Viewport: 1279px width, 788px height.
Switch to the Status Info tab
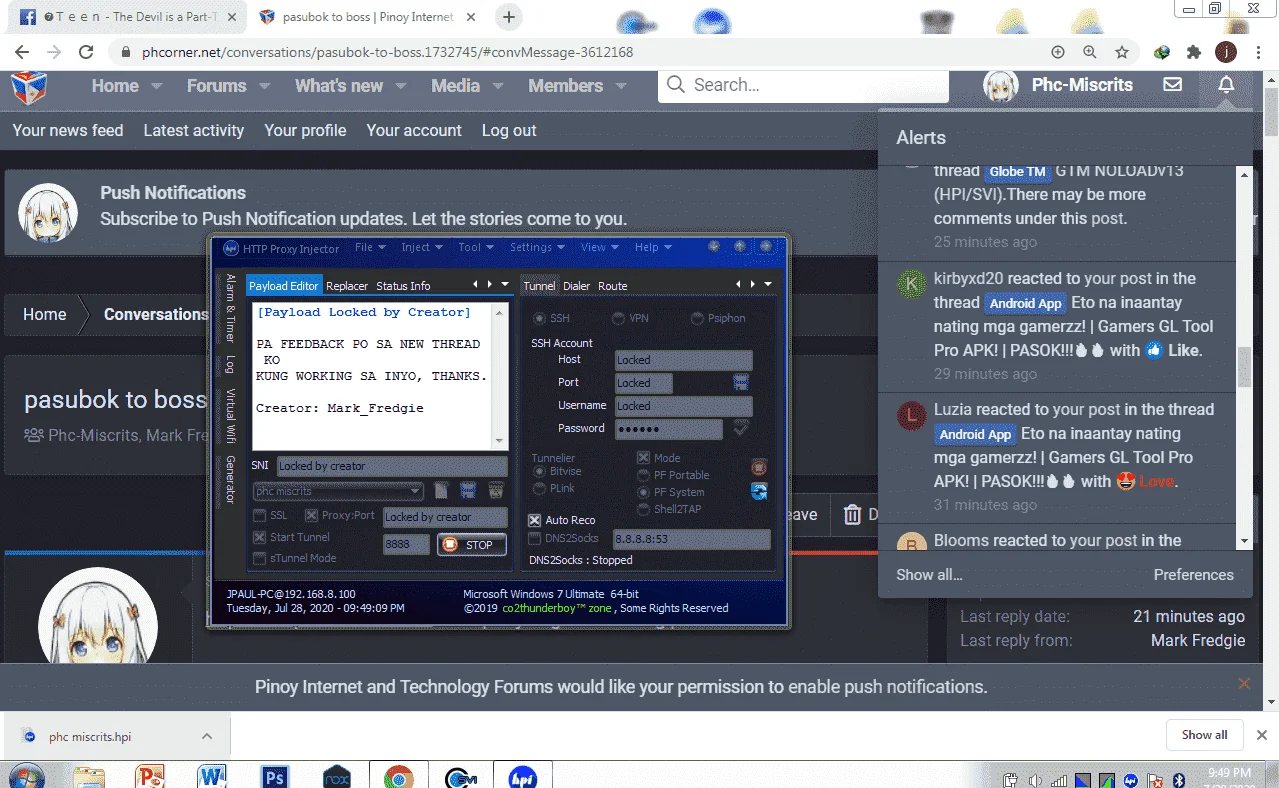pyautogui.click(x=403, y=286)
